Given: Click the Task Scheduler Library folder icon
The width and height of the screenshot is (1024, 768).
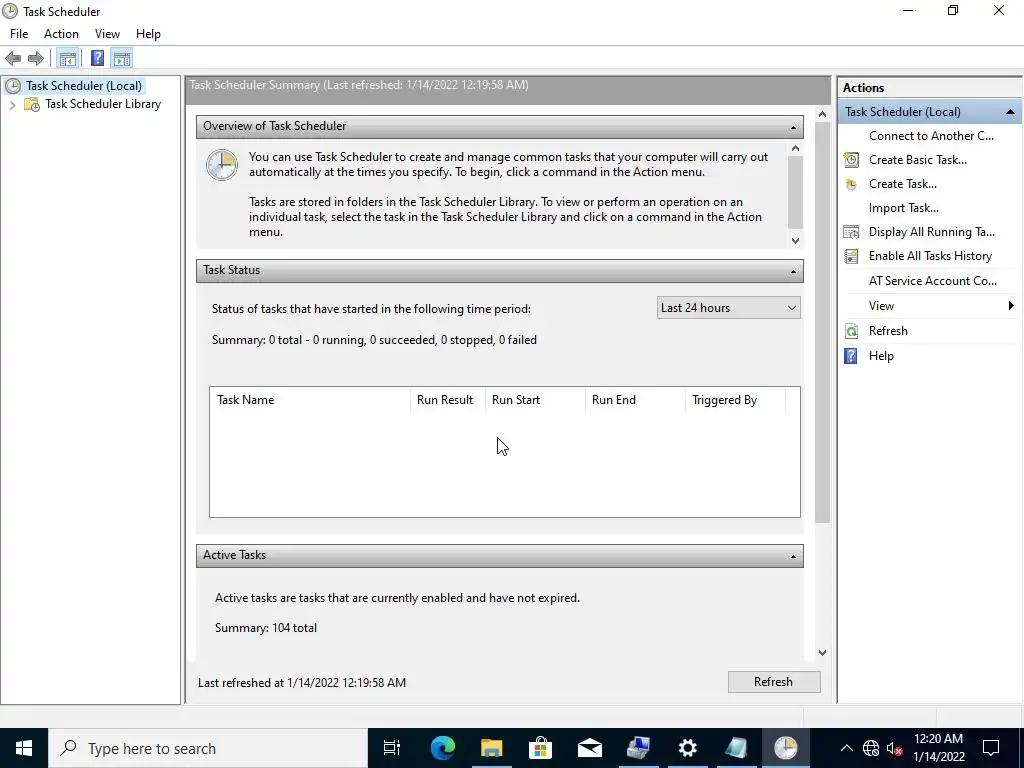Looking at the screenshot, I should (x=31, y=104).
